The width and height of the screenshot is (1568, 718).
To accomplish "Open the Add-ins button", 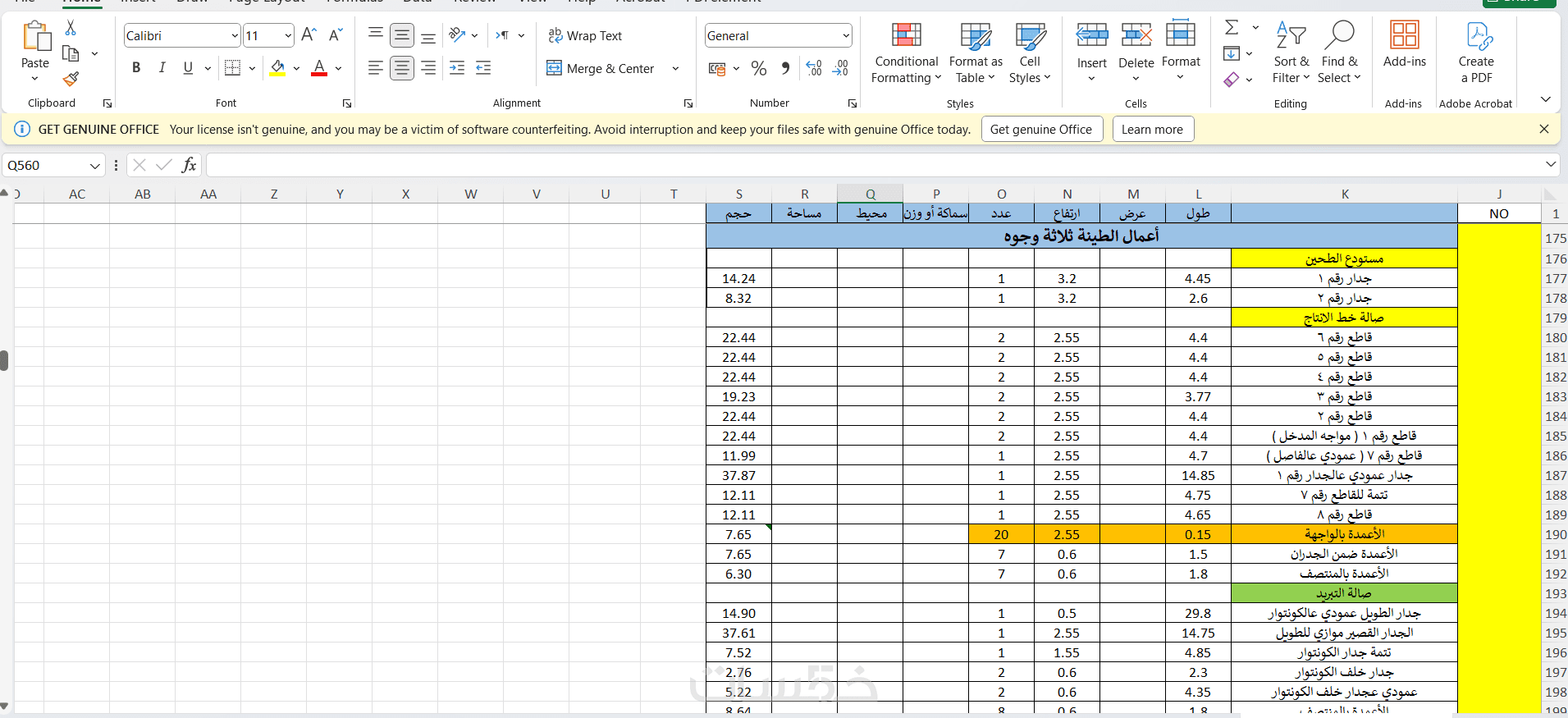I will coord(1405,45).
